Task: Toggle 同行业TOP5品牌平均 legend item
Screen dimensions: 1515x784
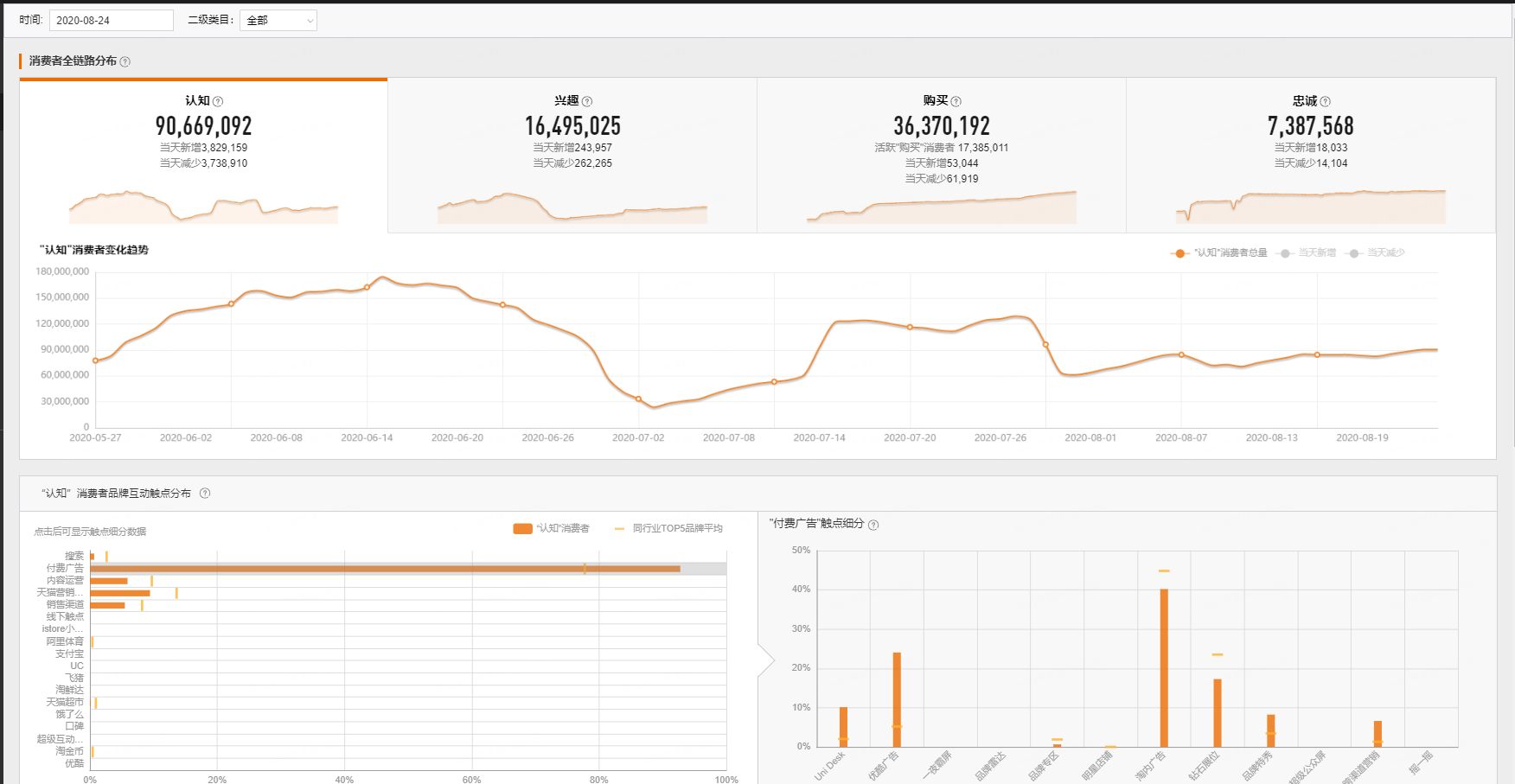Action: tap(668, 528)
